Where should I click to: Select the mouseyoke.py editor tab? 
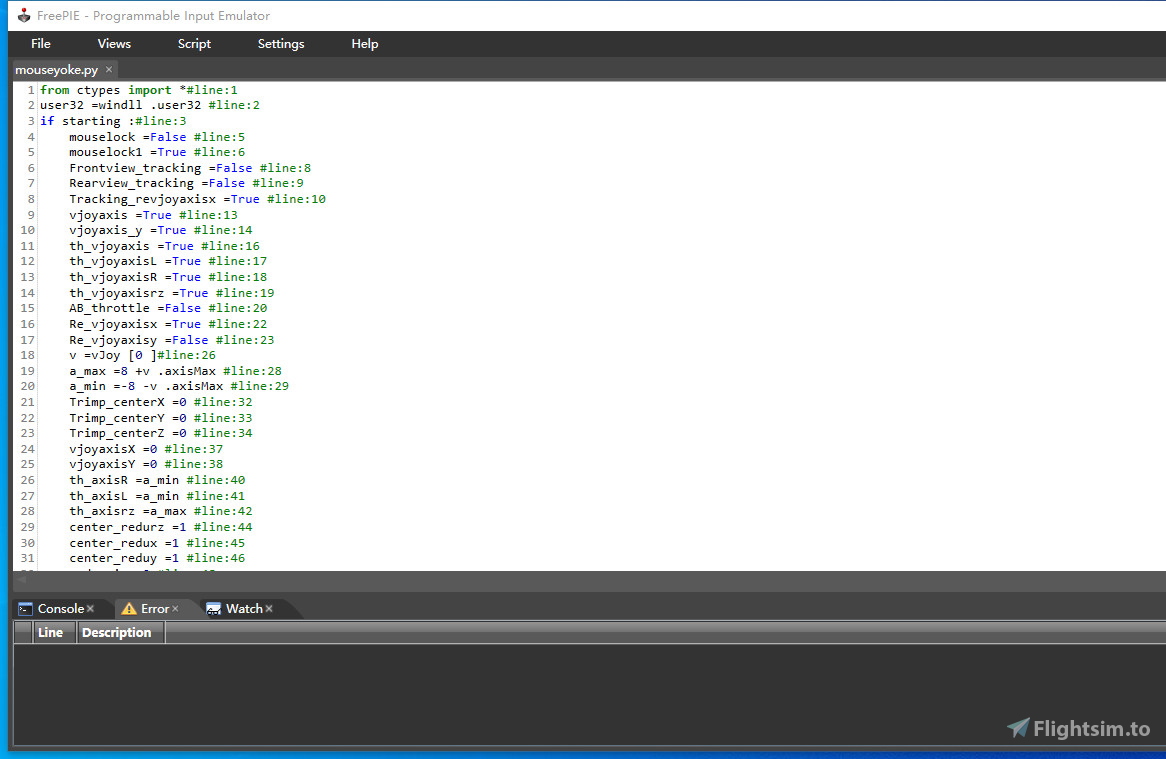[x=55, y=70]
